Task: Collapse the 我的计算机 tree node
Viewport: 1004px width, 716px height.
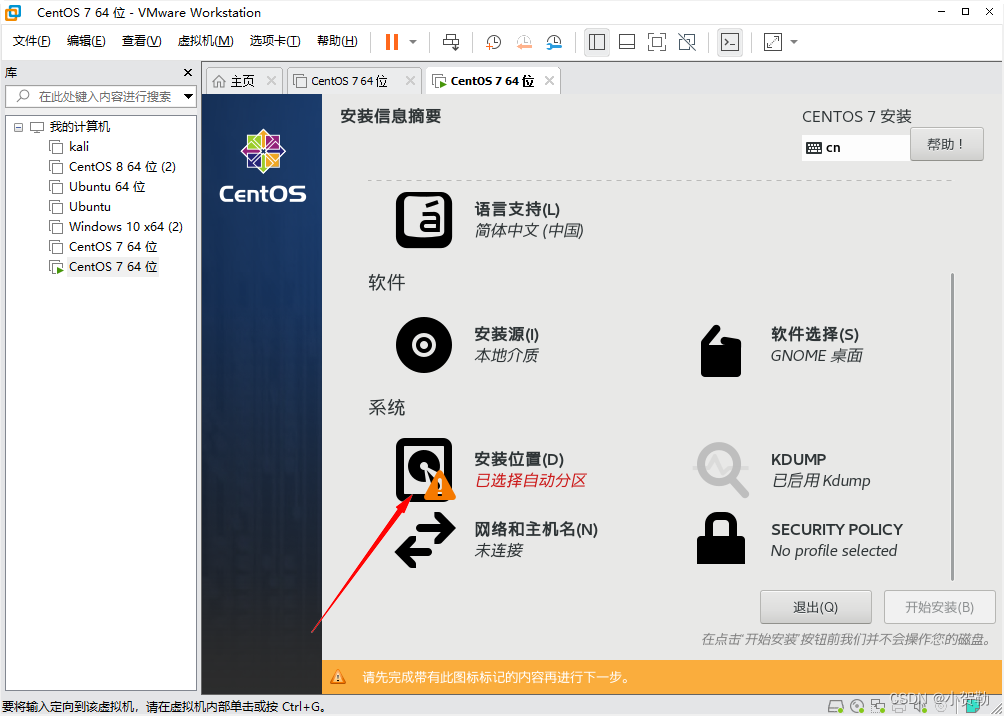Action: click(x=19, y=127)
